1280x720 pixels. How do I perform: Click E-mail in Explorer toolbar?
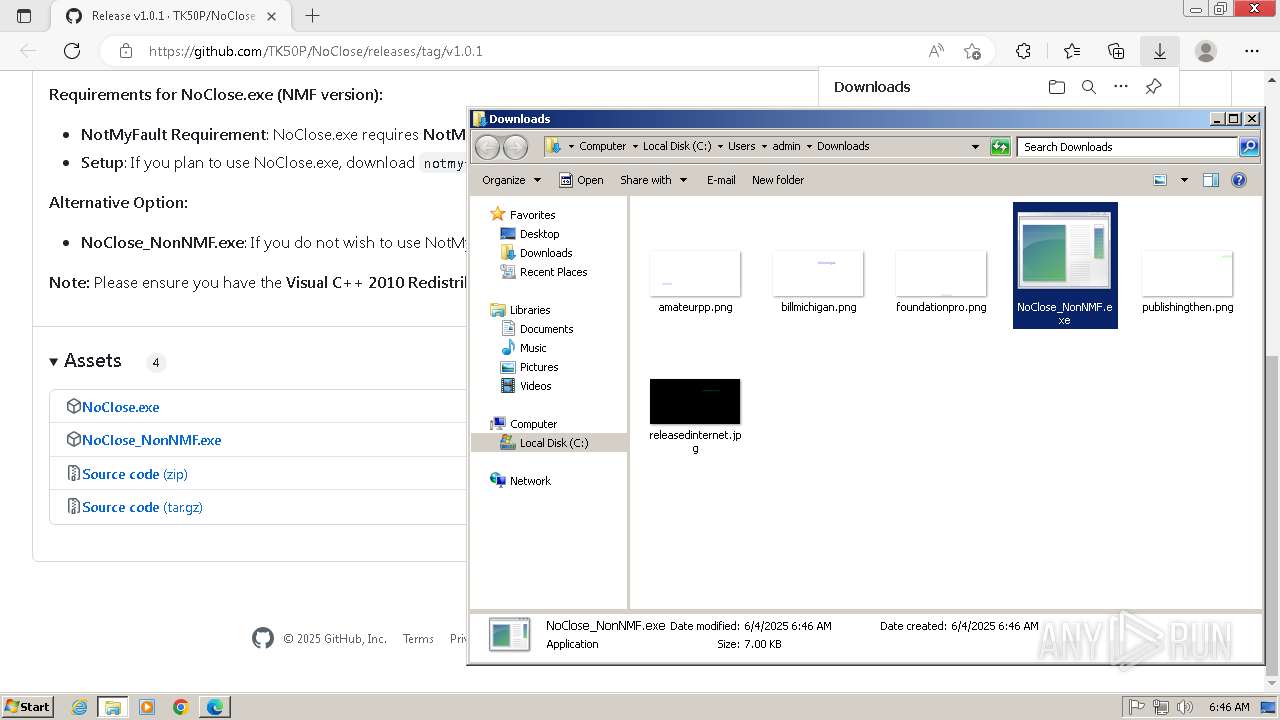click(x=721, y=180)
